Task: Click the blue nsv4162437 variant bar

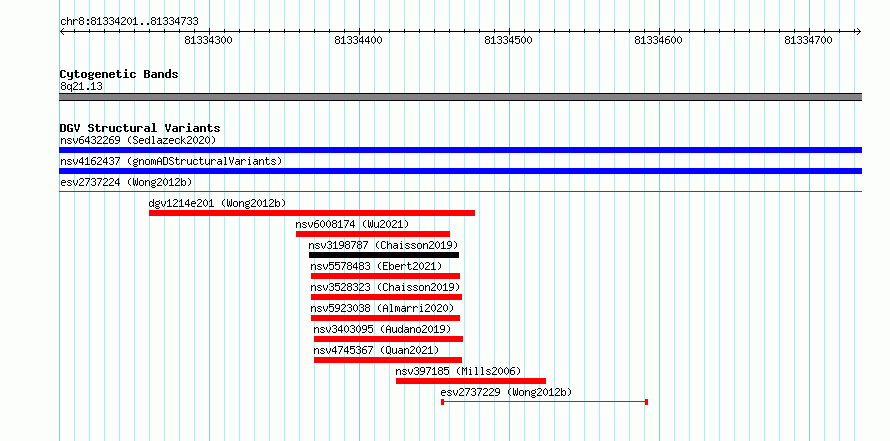Action: click(460, 171)
